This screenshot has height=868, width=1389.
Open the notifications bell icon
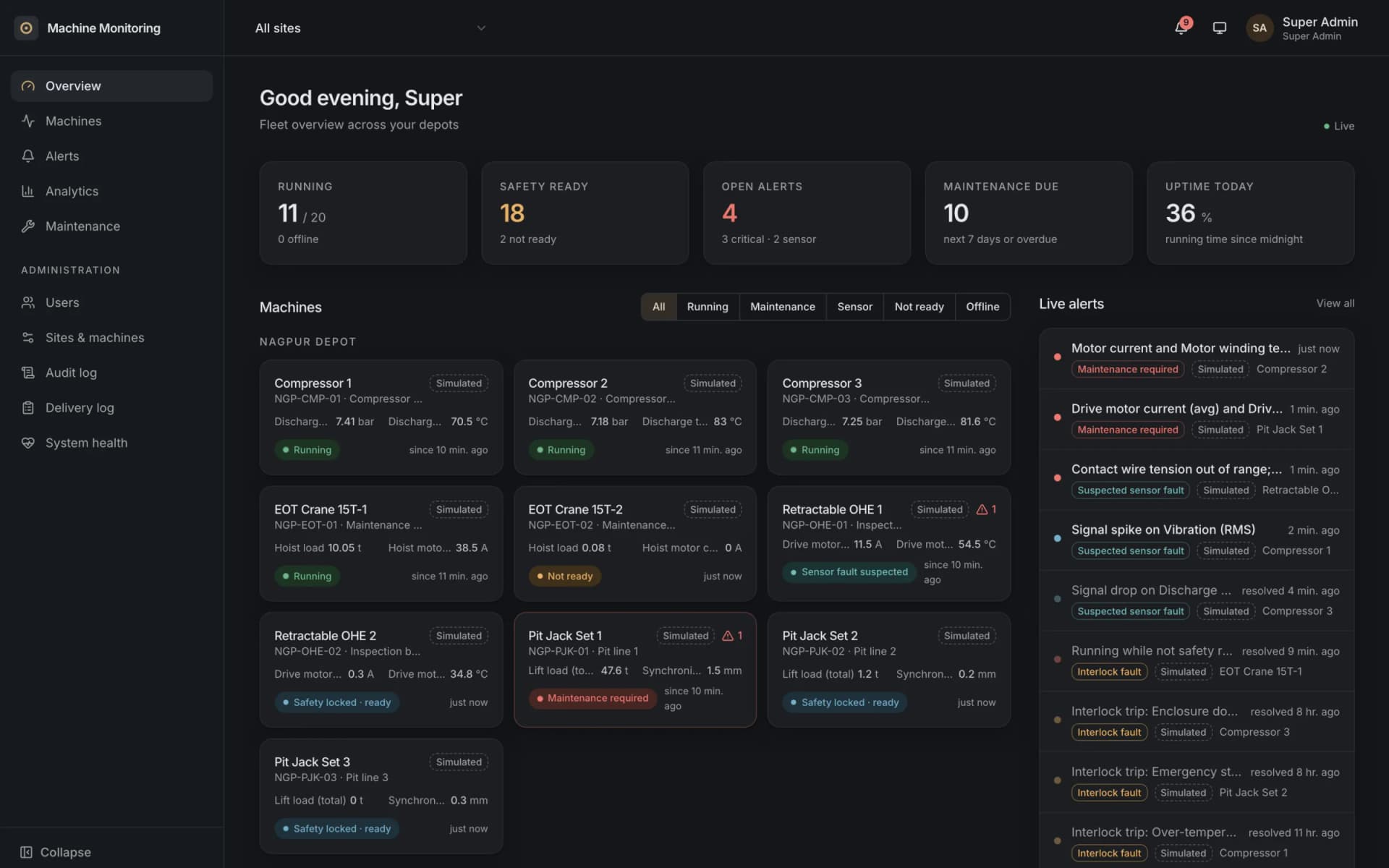(x=1181, y=27)
